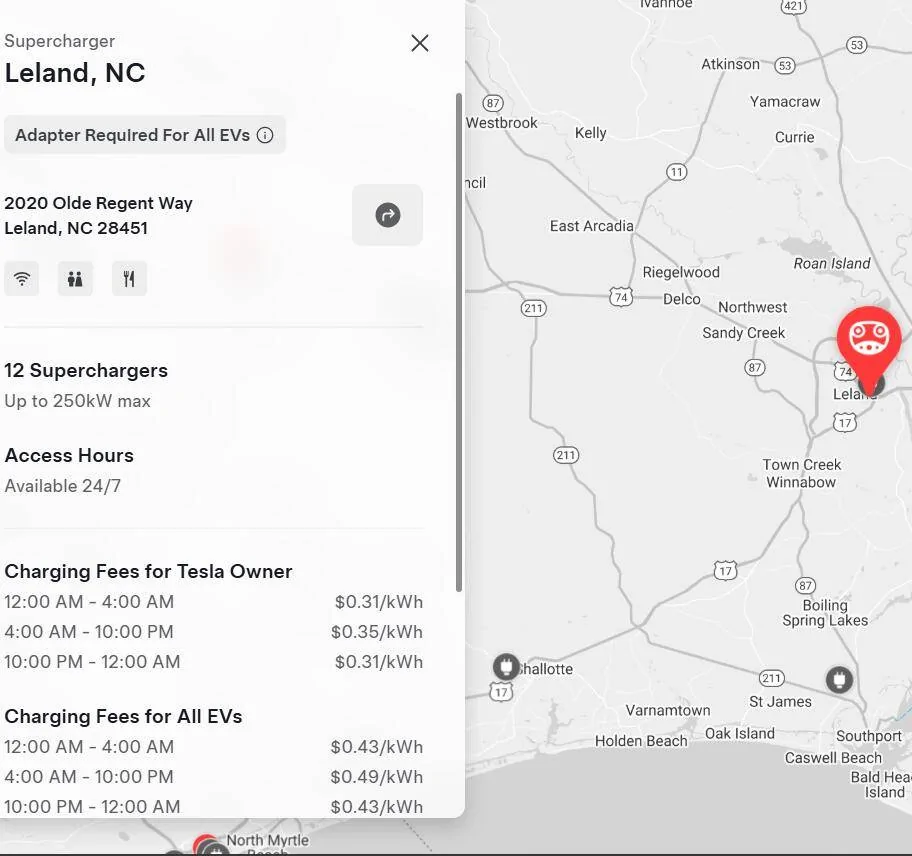Close the Leland Supercharger panel
Image resolution: width=912 pixels, height=856 pixels.
pyautogui.click(x=419, y=43)
